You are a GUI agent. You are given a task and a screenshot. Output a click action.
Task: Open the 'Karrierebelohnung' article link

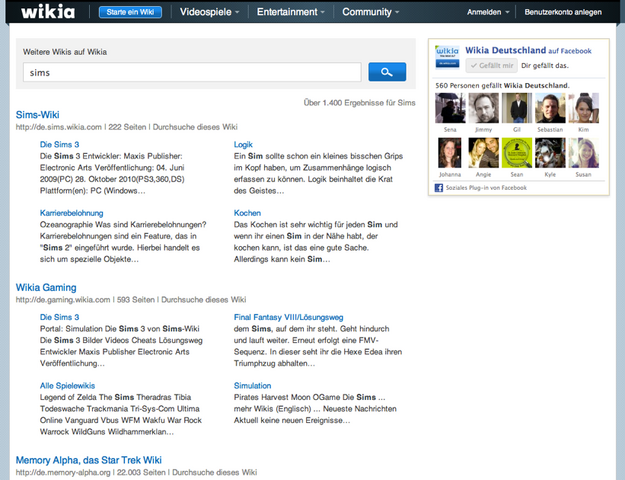coord(71,213)
